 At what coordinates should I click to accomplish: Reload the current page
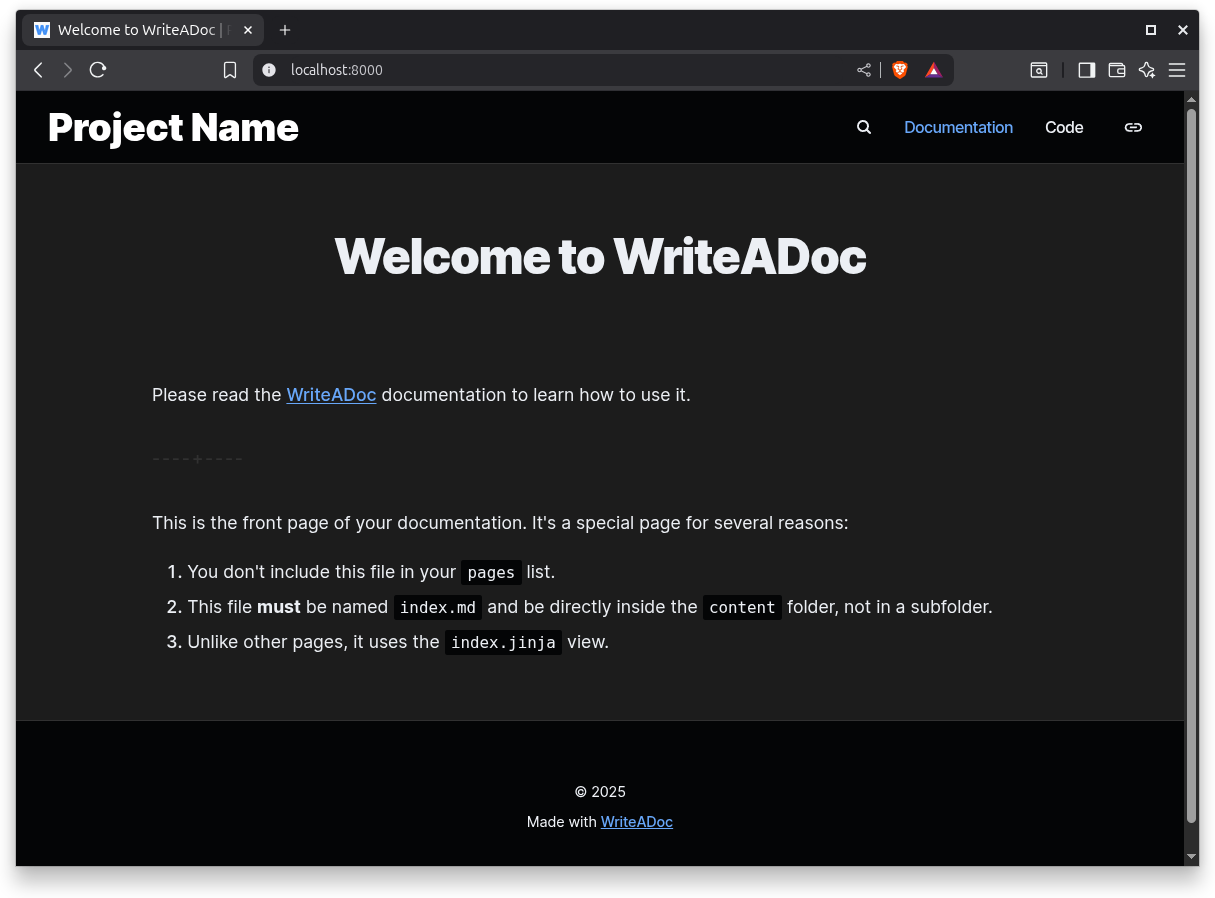[x=97, y=70]
